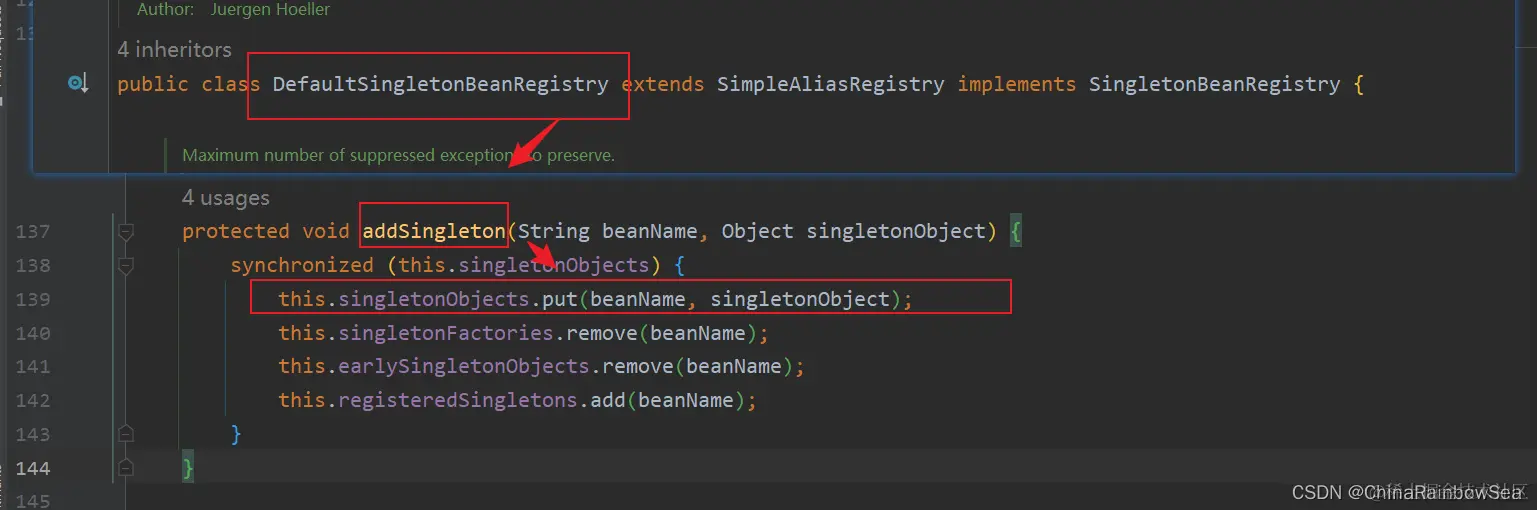Viewport: 1537px width, 510px height.
Task: Click the 'add' call on line 142
Action: click(608, 400)
